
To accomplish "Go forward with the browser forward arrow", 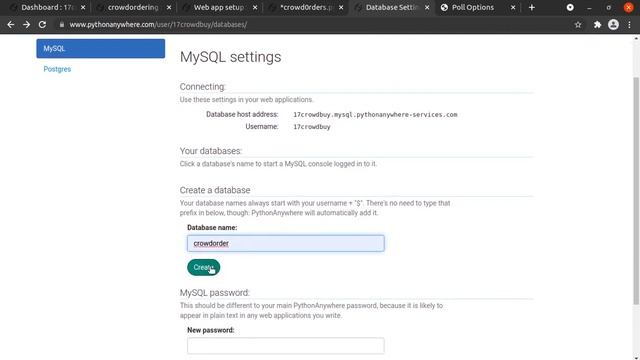I will (x=27, y=24).
